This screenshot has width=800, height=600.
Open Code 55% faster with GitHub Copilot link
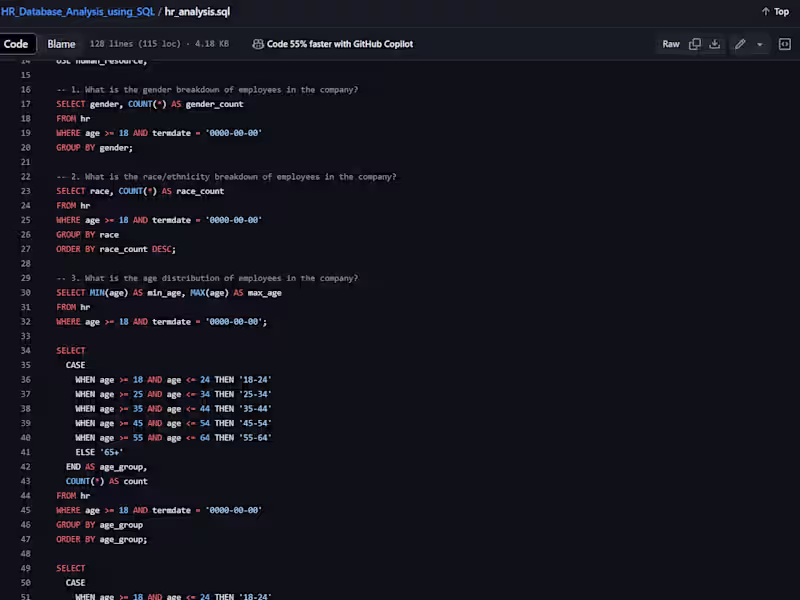point(340,44)
